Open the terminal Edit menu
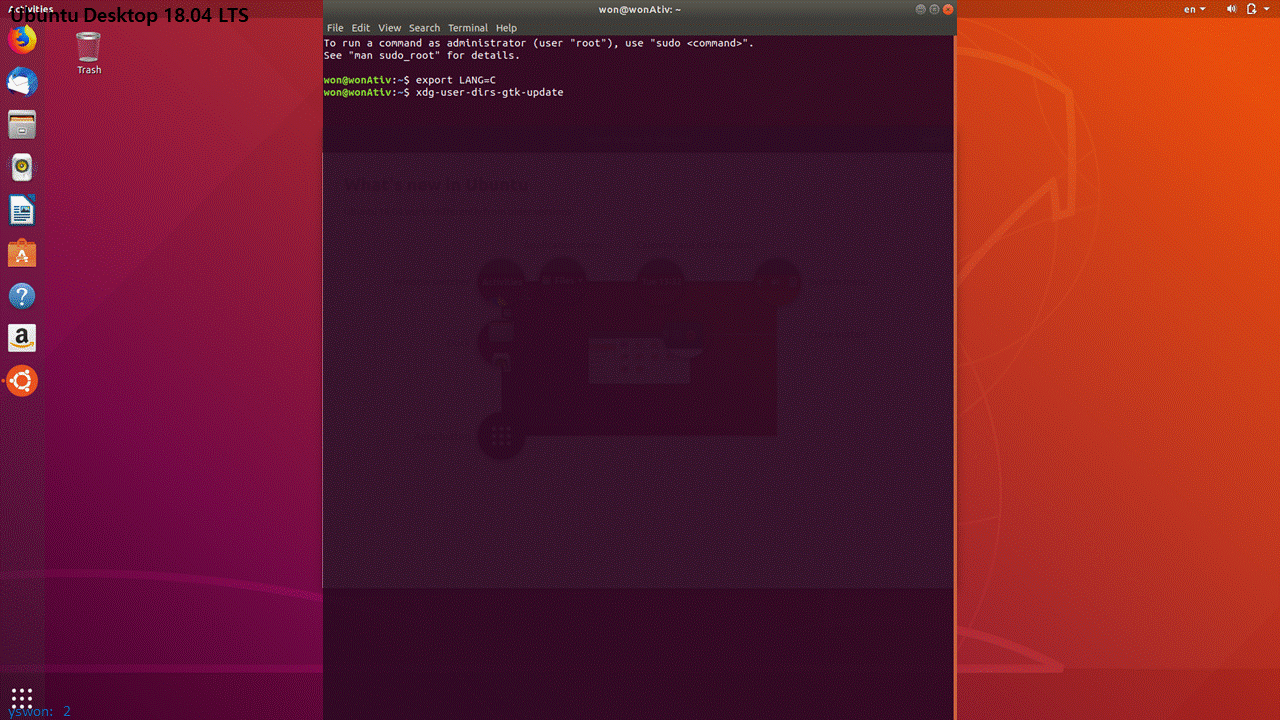1280x720 pixels. 361,28
